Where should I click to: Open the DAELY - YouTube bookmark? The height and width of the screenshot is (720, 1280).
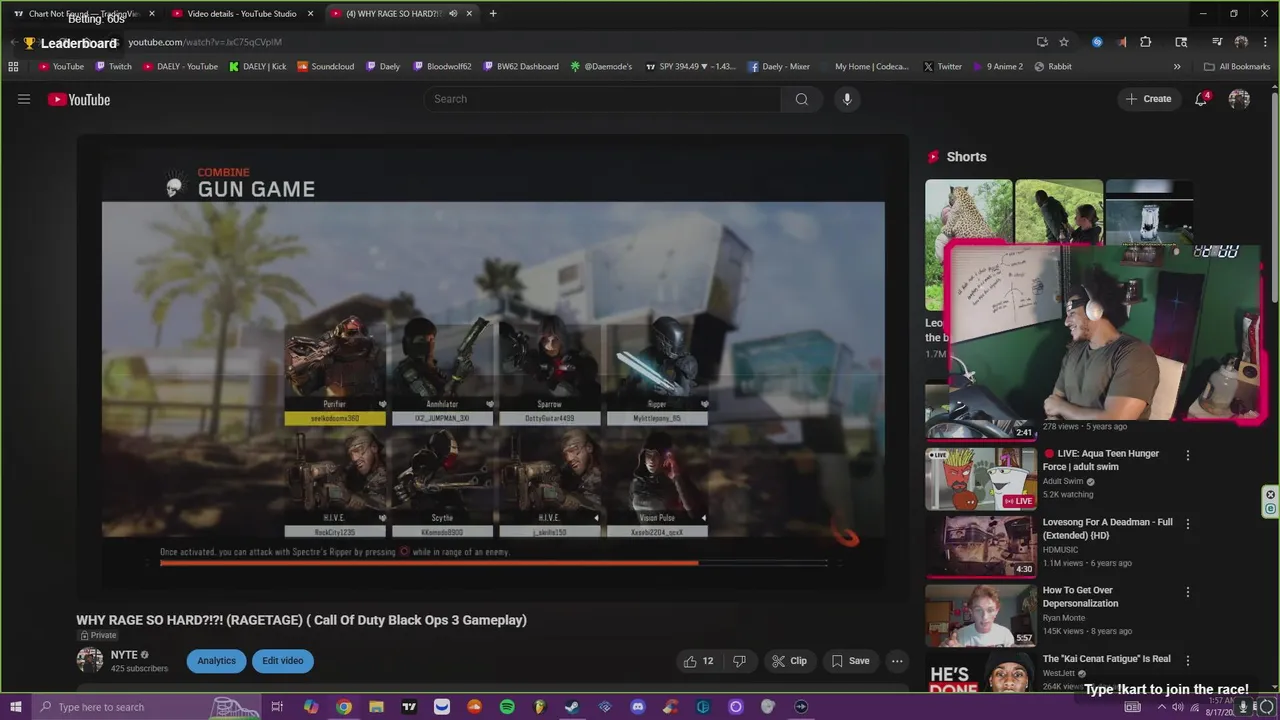(x=180, y=66)
